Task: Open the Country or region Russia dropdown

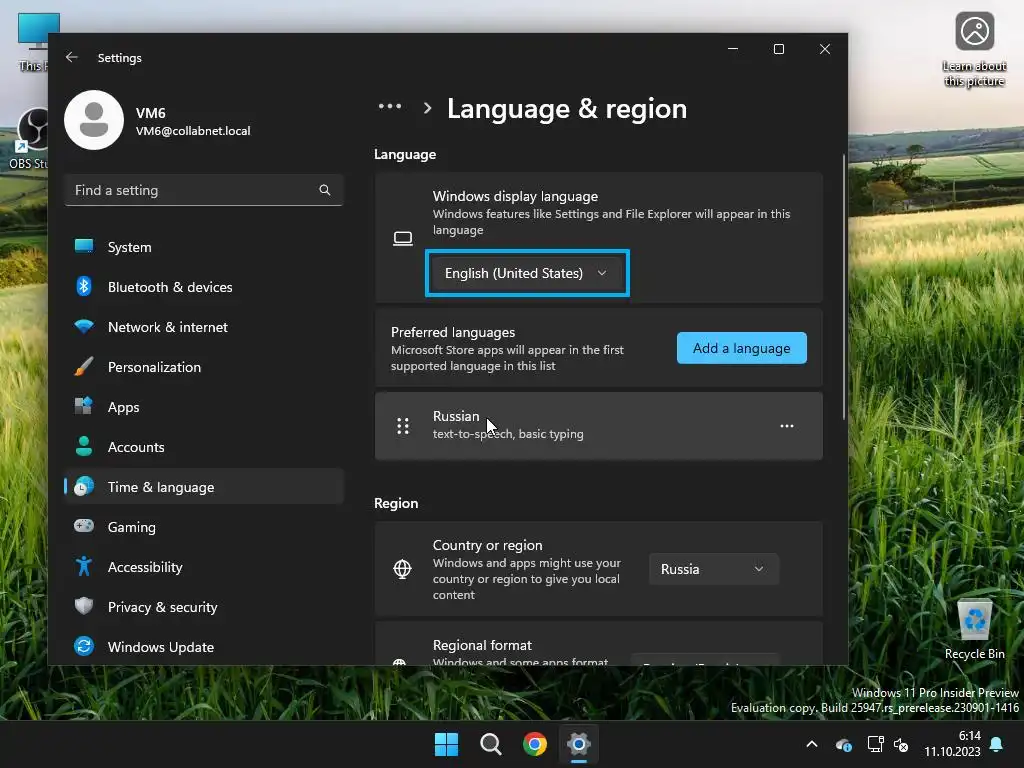Action: [x=713, y=569]
